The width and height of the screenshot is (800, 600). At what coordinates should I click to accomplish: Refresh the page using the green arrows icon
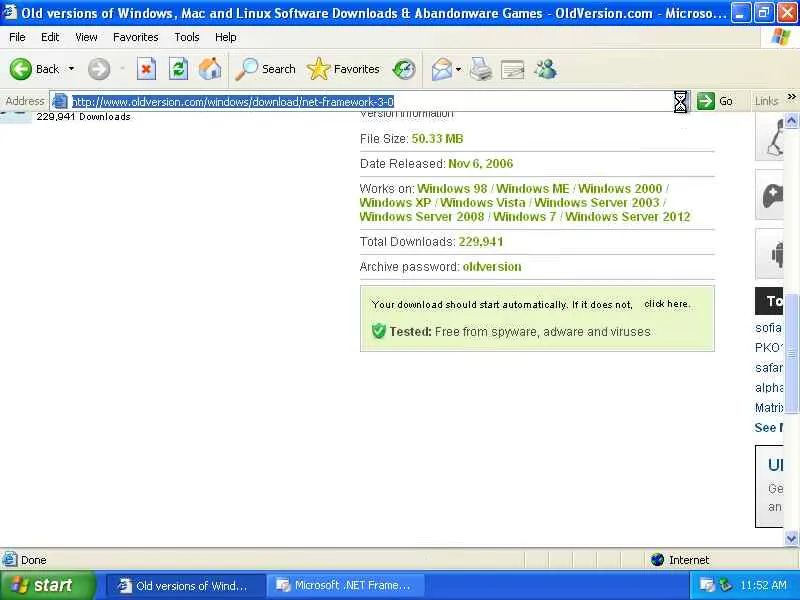coord(178,69)
